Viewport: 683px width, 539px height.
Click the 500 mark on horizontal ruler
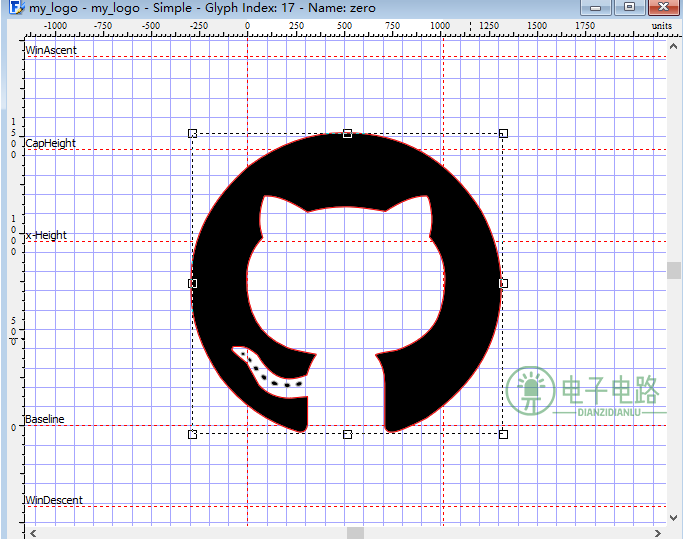tap(344, 26)
